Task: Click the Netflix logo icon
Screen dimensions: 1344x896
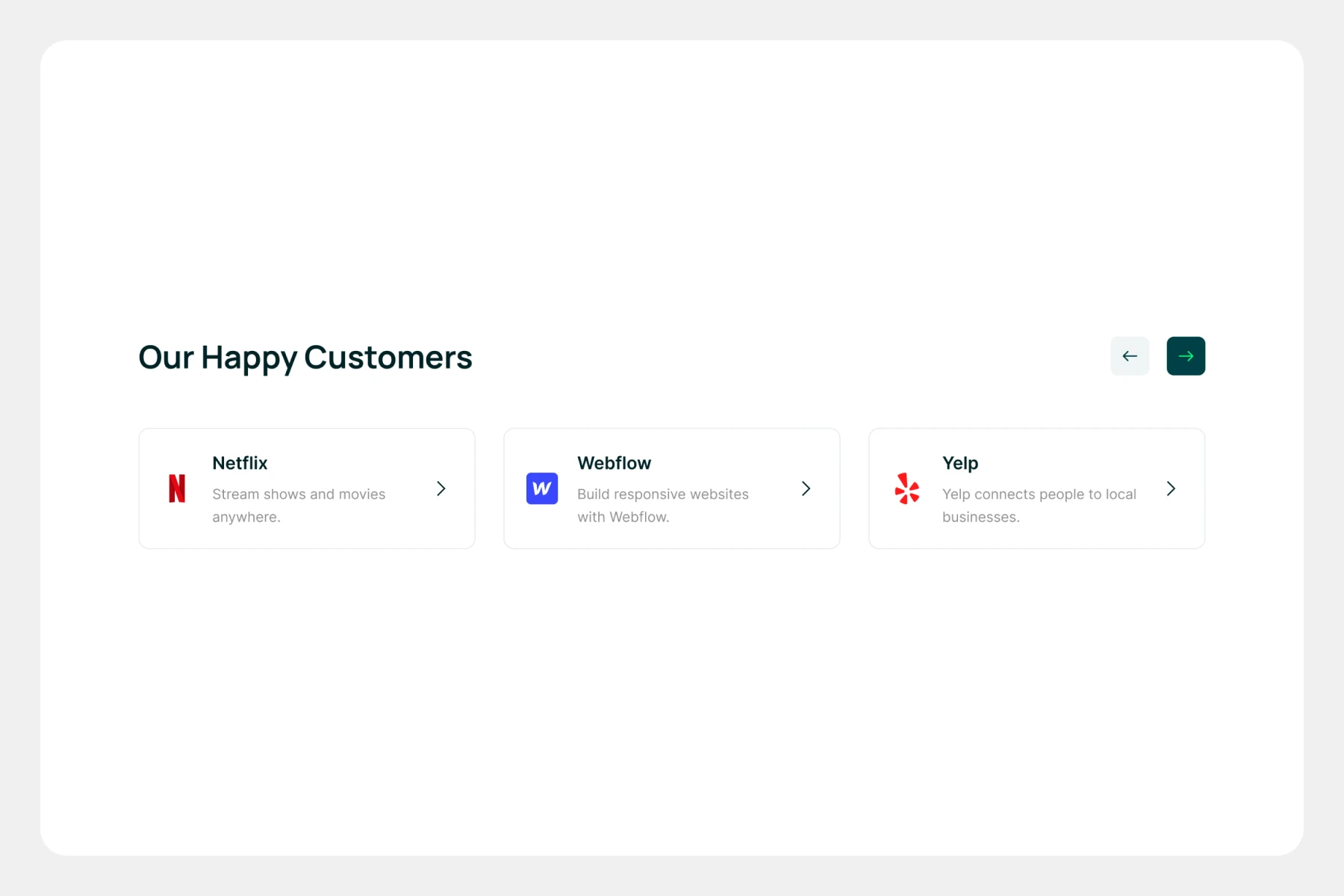Action: pos(177,489)
